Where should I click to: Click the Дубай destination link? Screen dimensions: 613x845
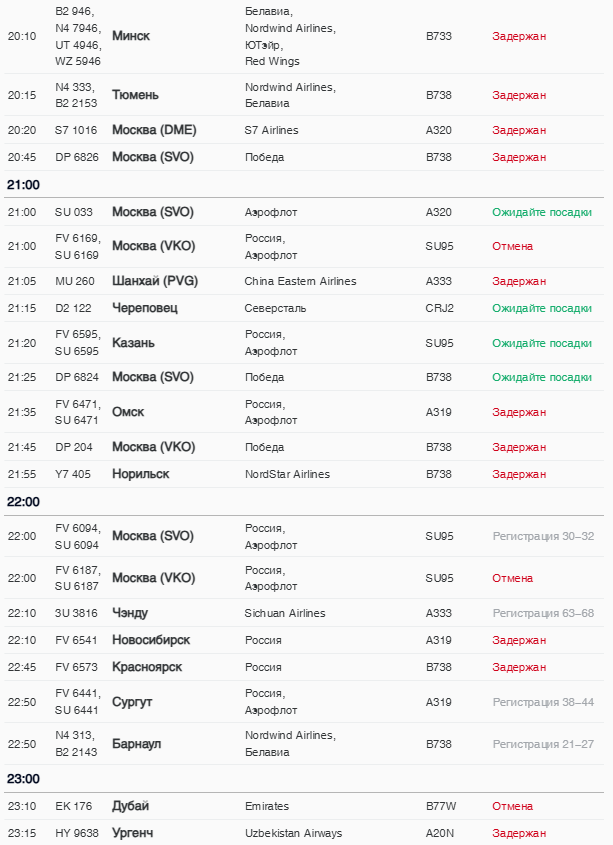130,806
